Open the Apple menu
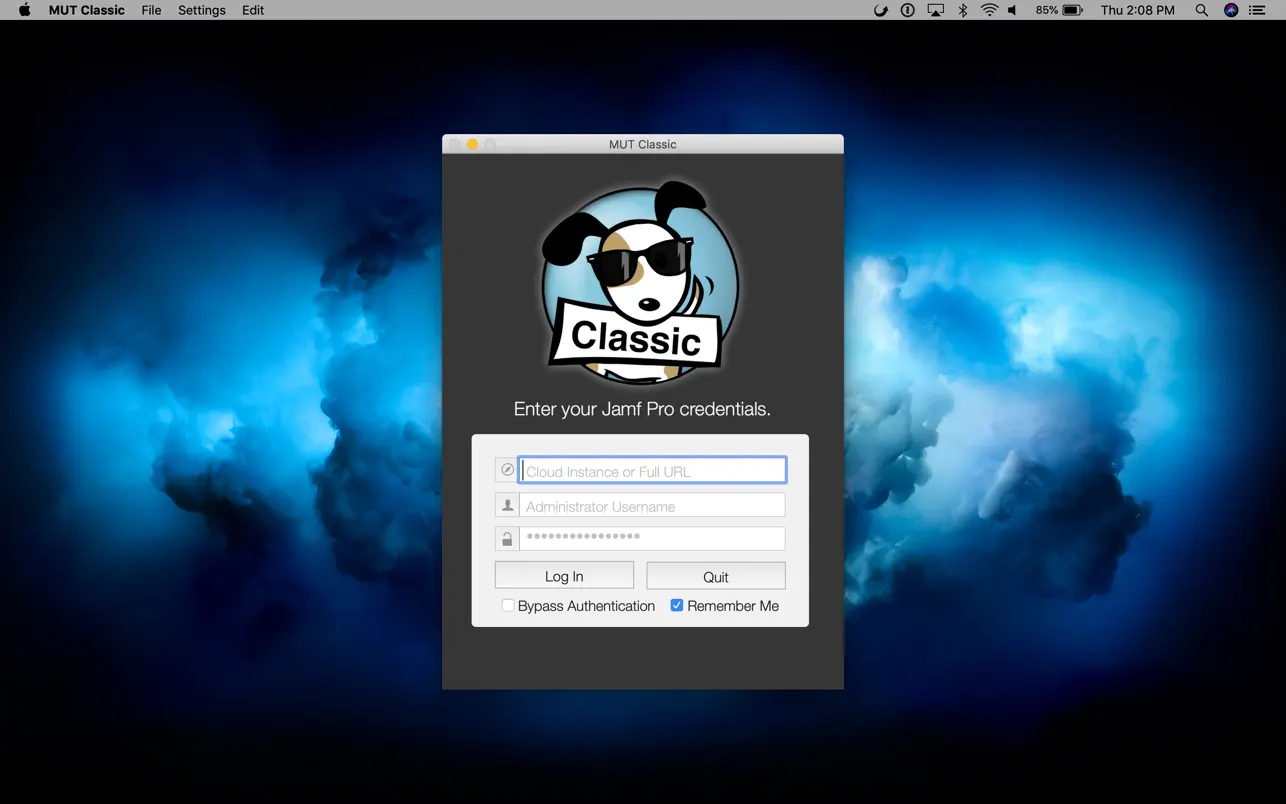The image size is (1286, 804). (x=22, y=10)
